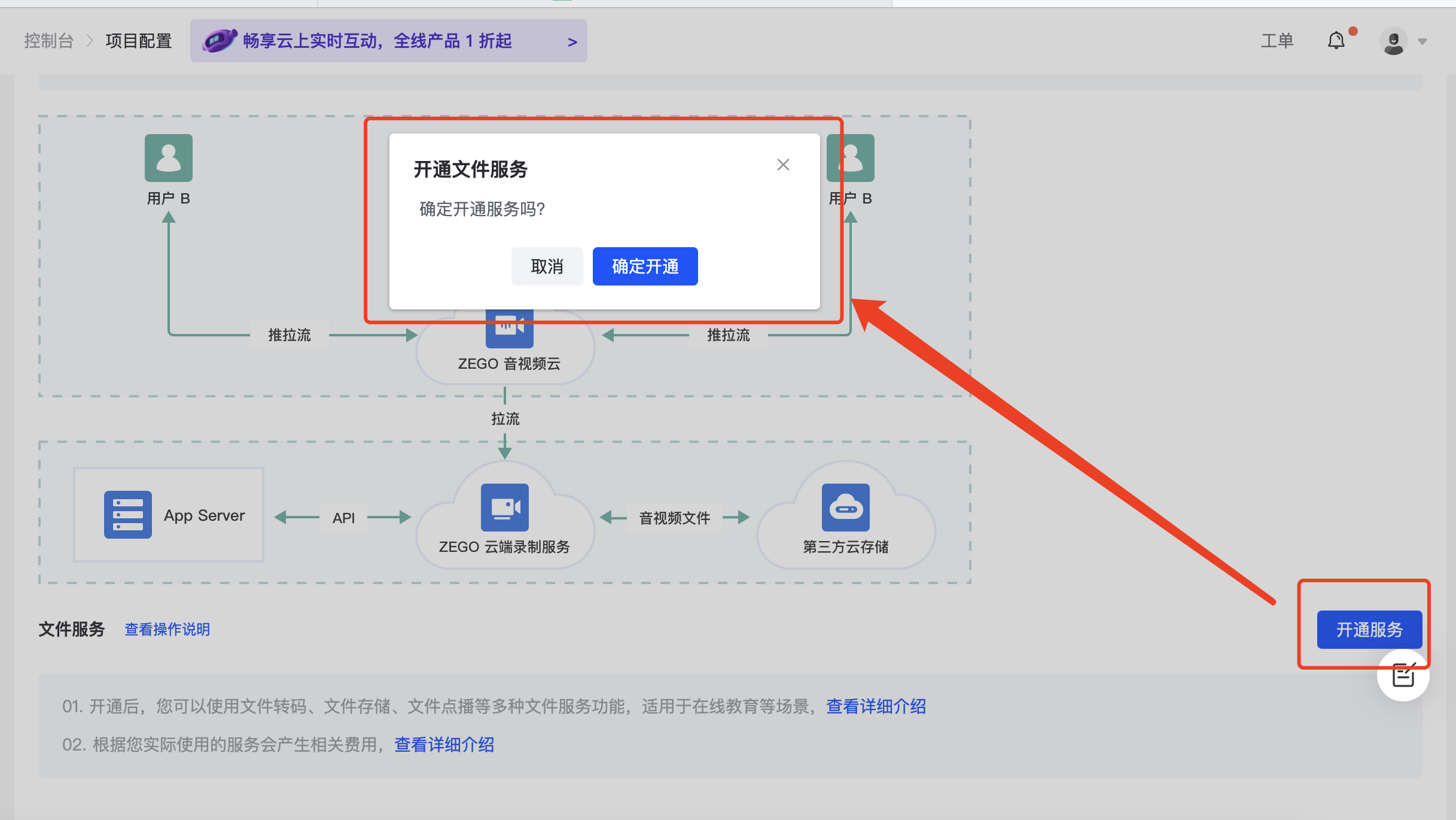The width and height of the screenshot is (1456, 820).
Task: Open the 查看操作说明 link
Action: [x=167, y=630]
